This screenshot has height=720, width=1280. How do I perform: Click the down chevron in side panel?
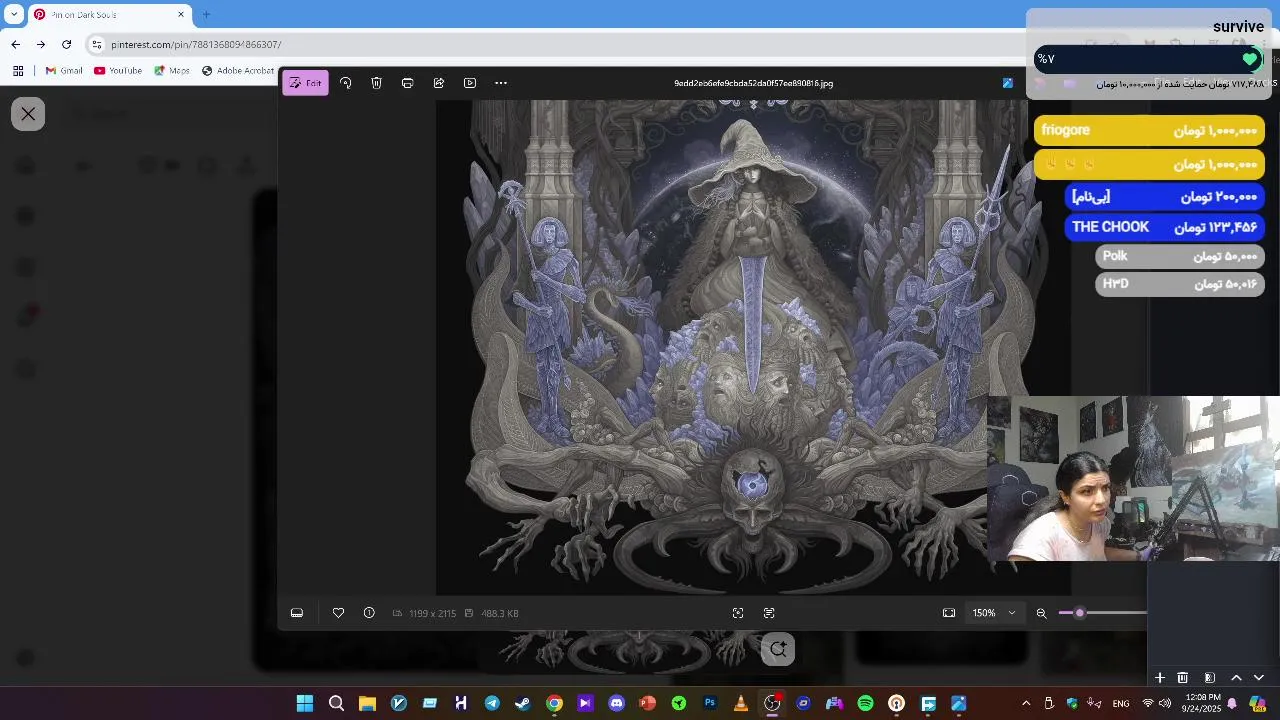click(x=1259, y=678)
